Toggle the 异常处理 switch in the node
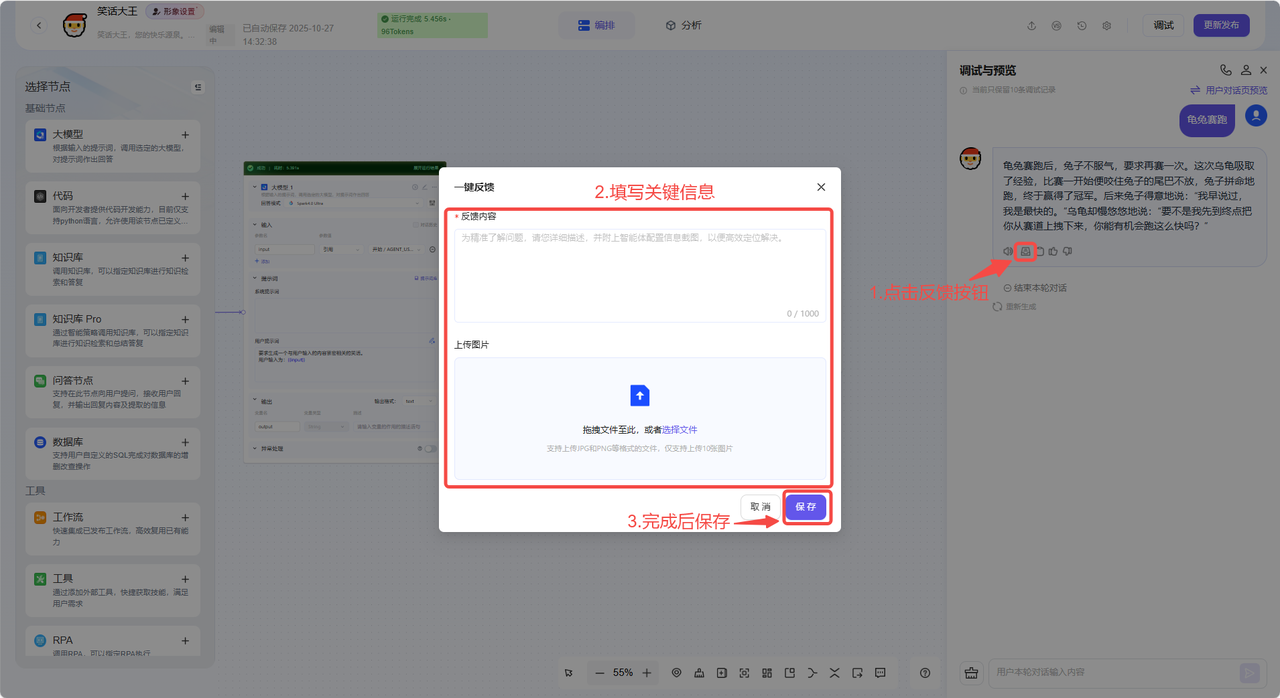This screenshot has width=1280, height=698. [x=429, y=449]
